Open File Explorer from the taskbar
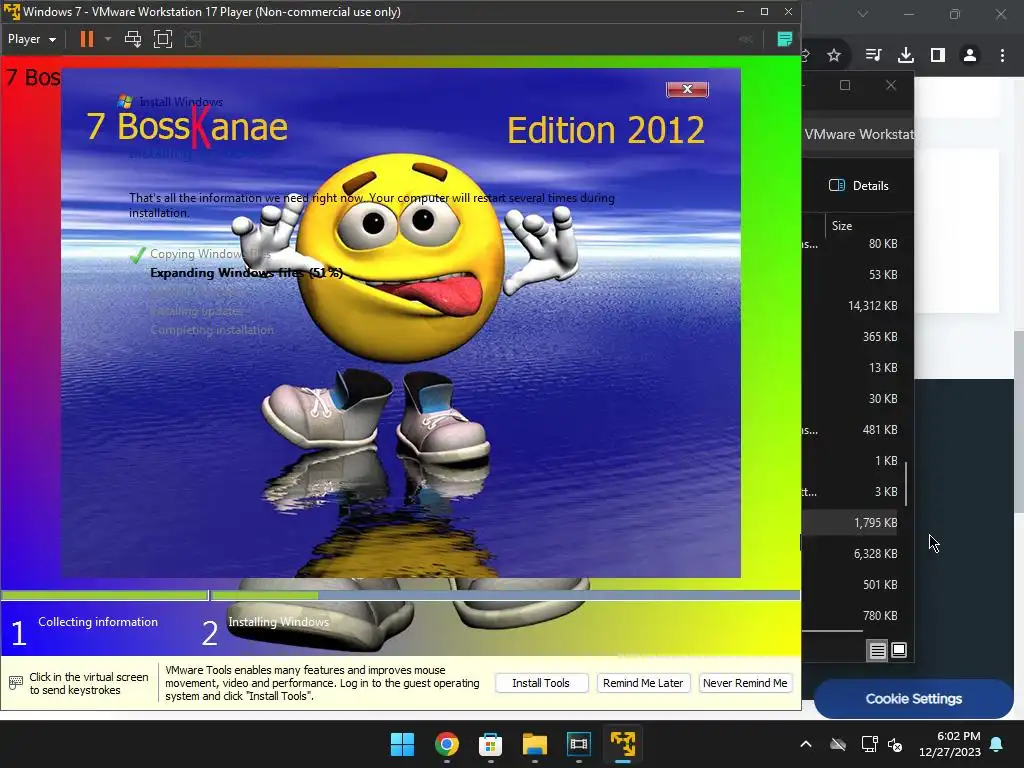 click(x=534, y=744)
